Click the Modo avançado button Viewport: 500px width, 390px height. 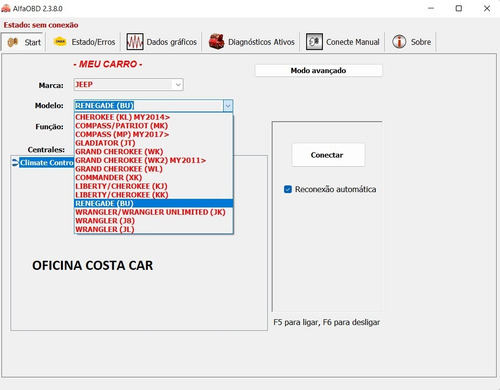coord(318,70)
